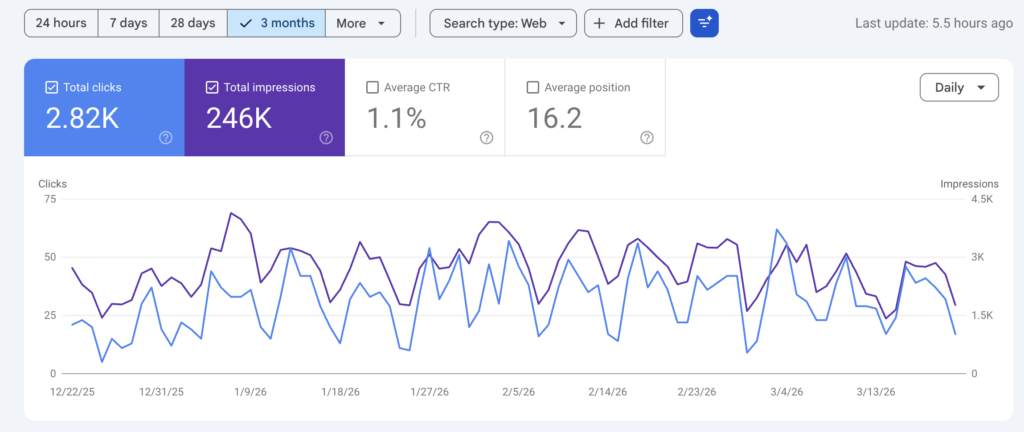Click the checkmark on 3 months
The image size is (1024, 432).
[x=245, y=23]
